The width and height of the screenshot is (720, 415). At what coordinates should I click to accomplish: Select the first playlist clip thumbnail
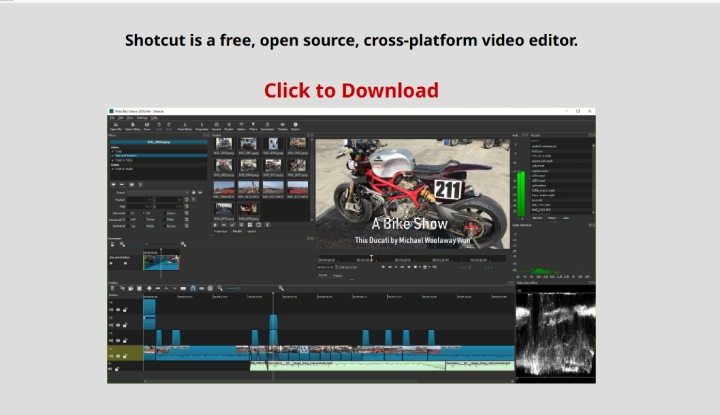(x=224, y=144)
